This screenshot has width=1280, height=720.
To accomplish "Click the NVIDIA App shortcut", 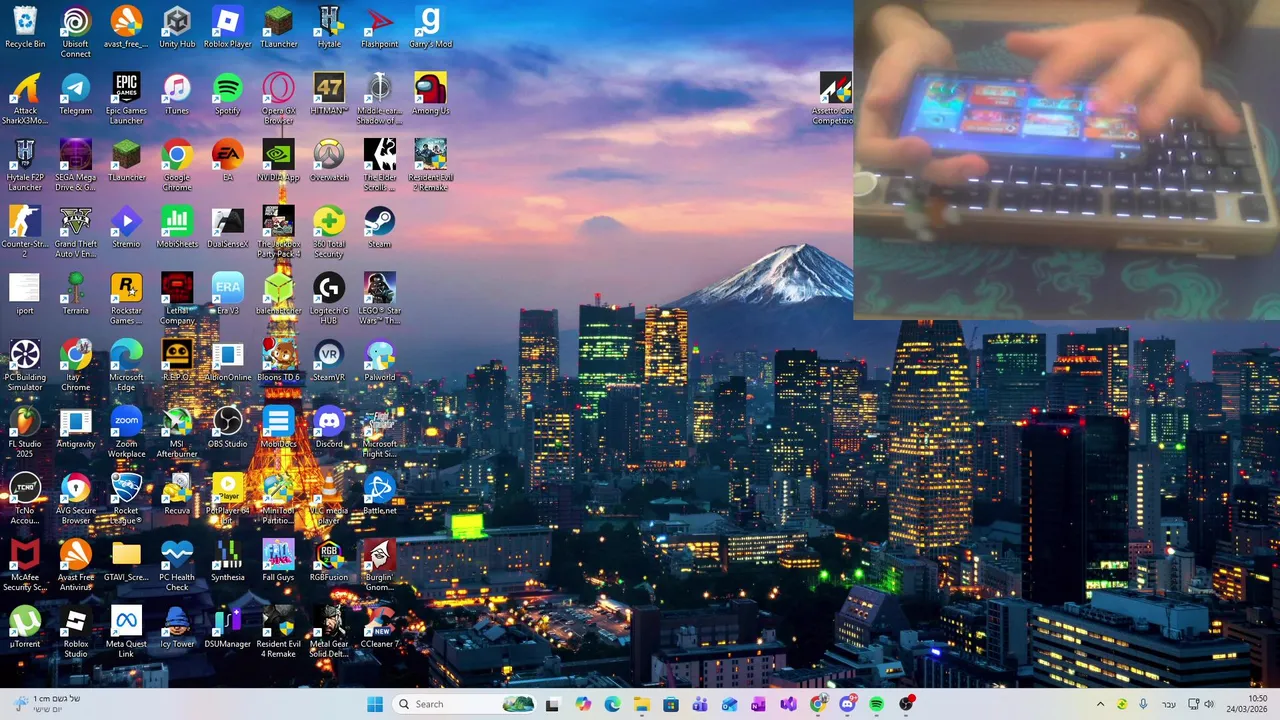I will tap(278, 160).
